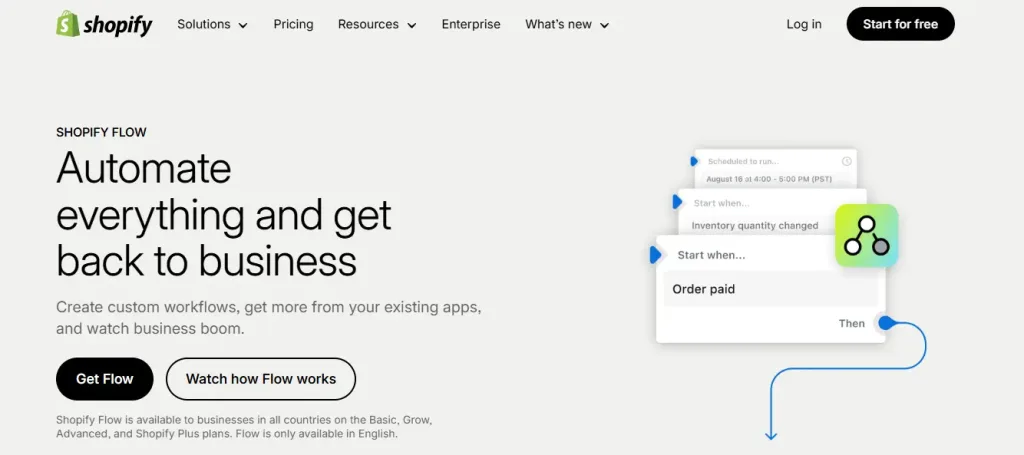1024x455 pixels.
Task: Open the Pricing page
Action: [x=293, y=24]
